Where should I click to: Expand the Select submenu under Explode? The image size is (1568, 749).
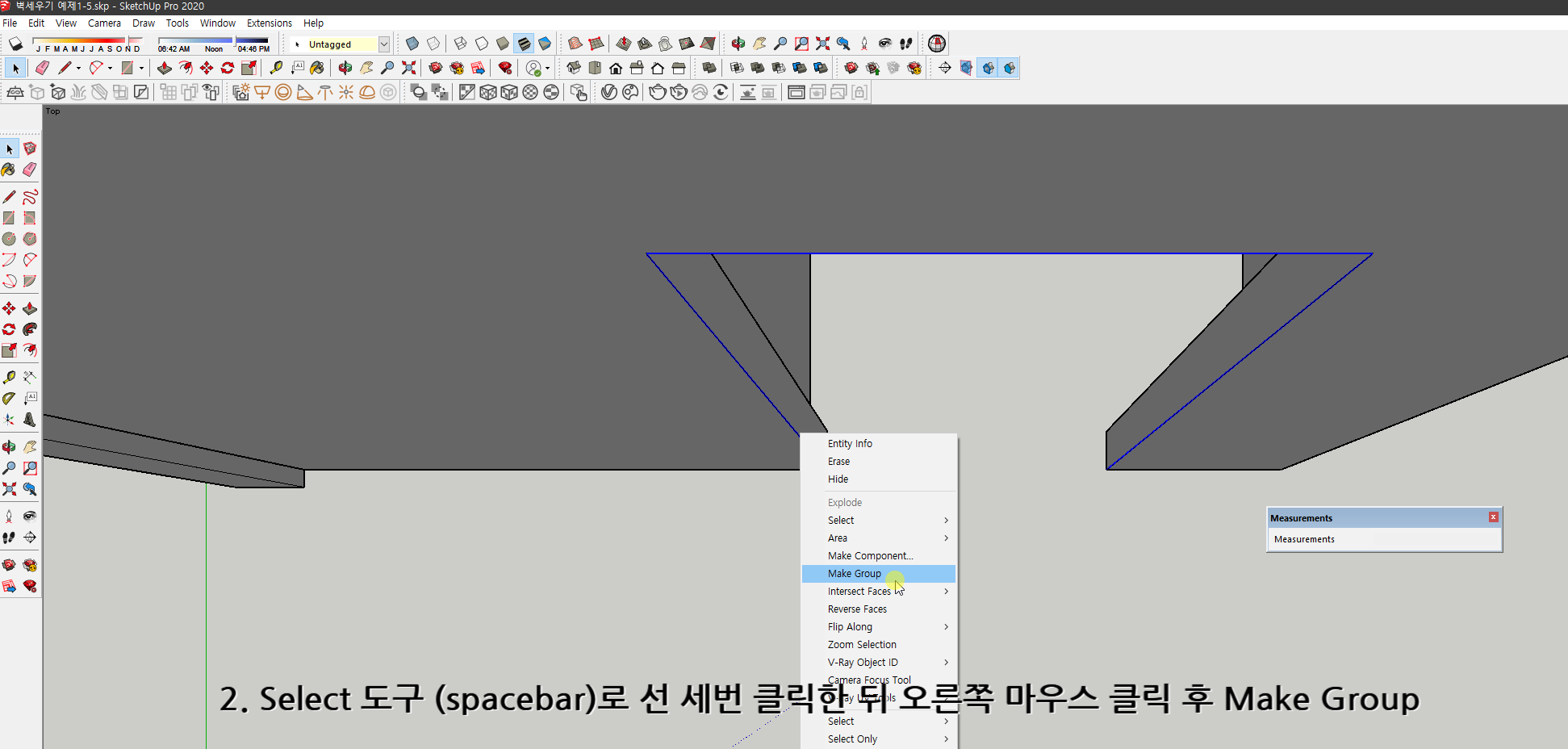879,521
